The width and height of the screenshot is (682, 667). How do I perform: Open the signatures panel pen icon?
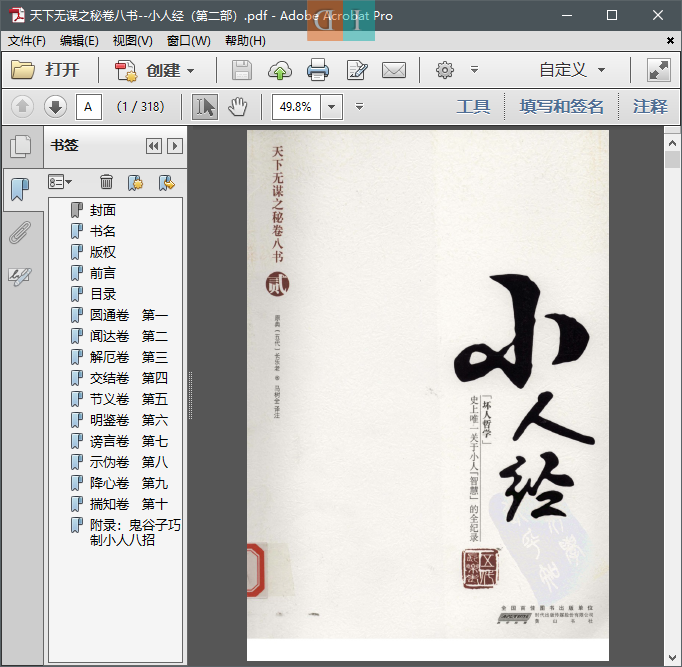click(x=20, y=276)
